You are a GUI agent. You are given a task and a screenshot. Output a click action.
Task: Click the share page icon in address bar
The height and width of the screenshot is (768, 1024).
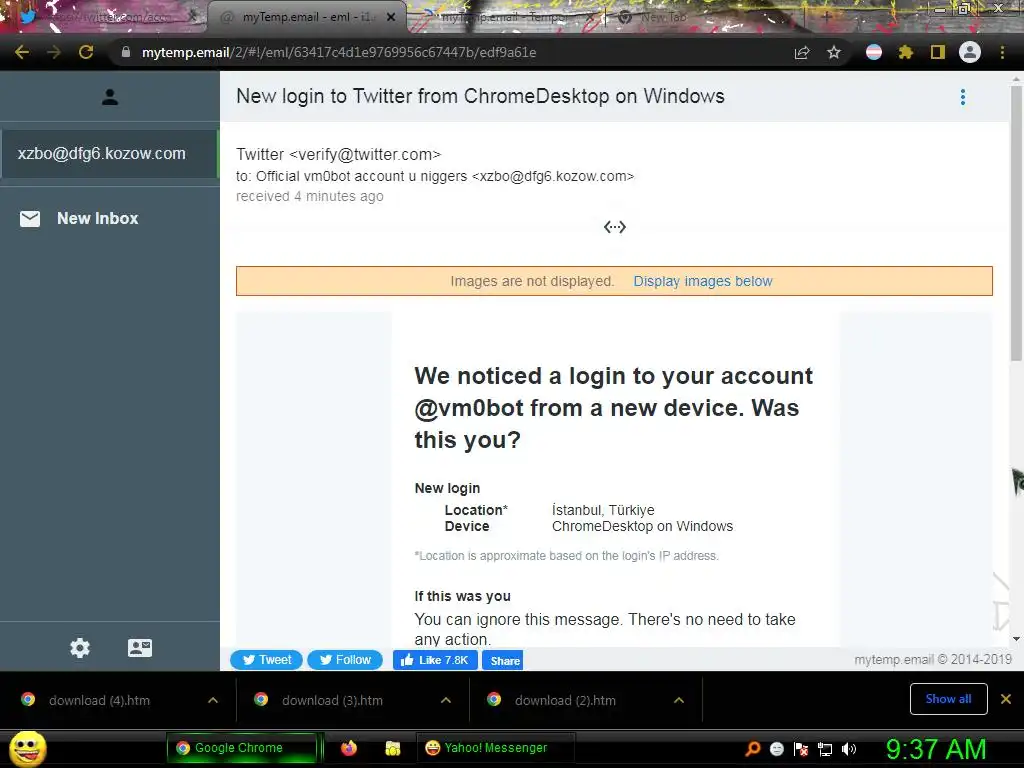pyautogui.click(x=802, y=52)
